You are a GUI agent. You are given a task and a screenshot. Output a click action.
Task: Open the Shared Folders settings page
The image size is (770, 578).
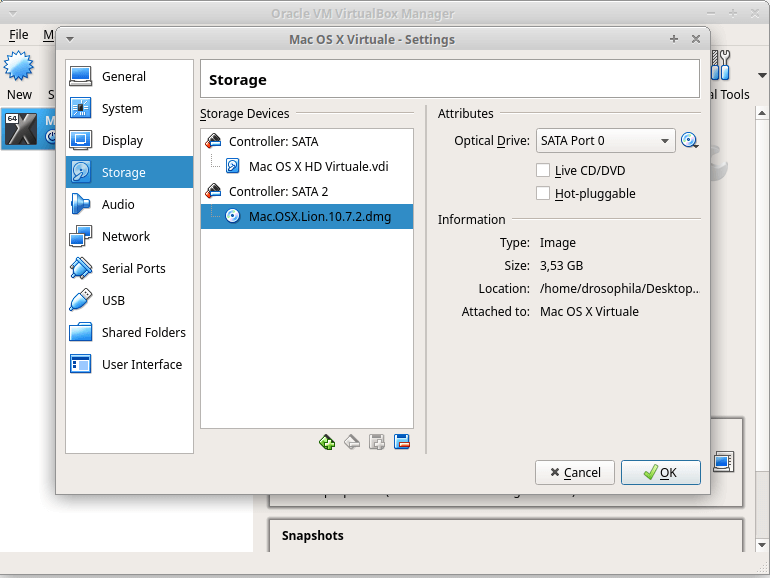point(129,332)
